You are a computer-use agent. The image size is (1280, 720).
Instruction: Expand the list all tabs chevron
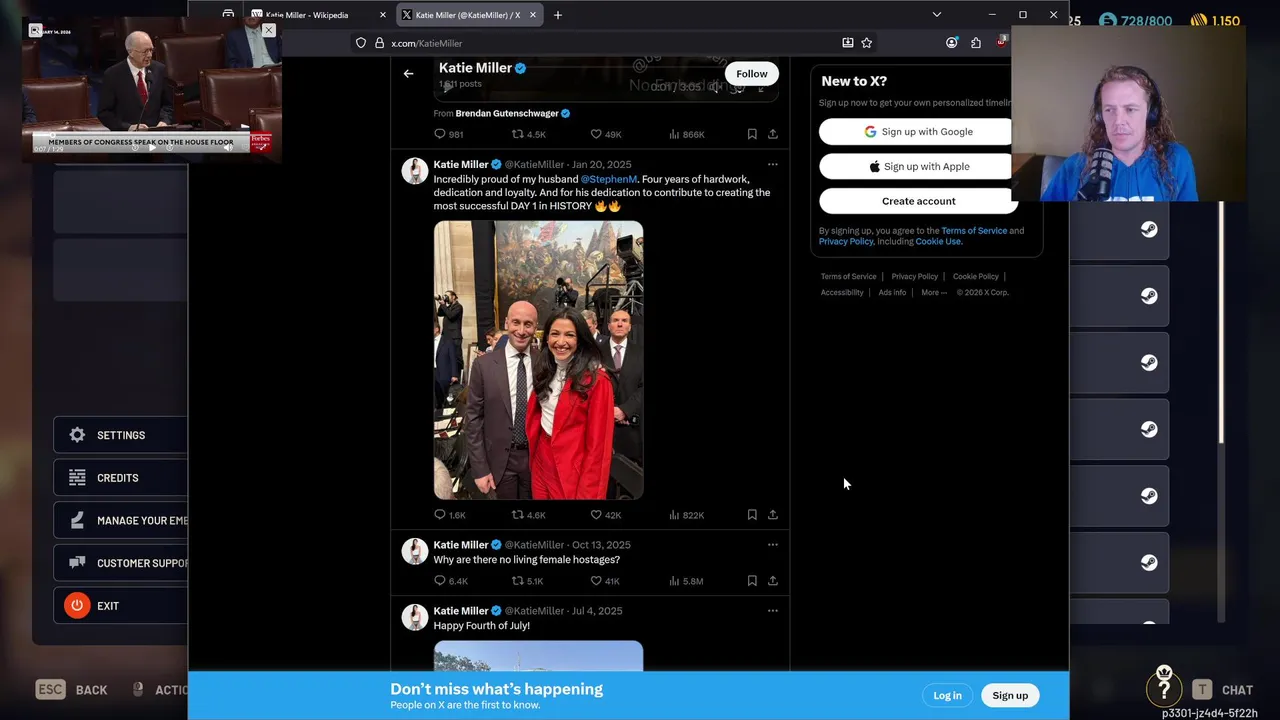(x=937, y=15)
